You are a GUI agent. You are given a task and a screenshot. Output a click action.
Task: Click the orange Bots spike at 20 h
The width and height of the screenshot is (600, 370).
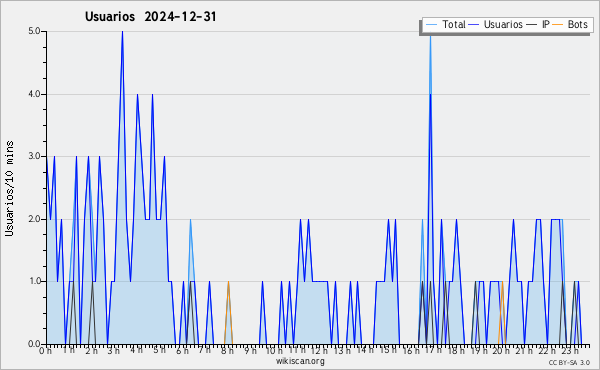click(x=502, y=313)
